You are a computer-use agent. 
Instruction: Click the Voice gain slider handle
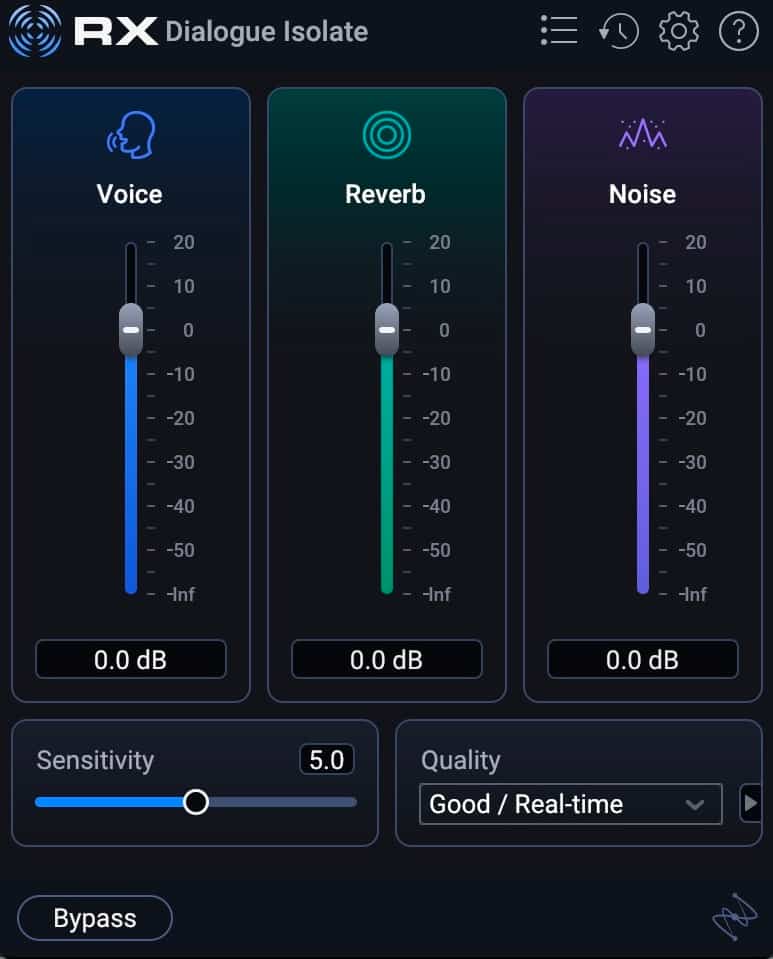click(131, 330)
